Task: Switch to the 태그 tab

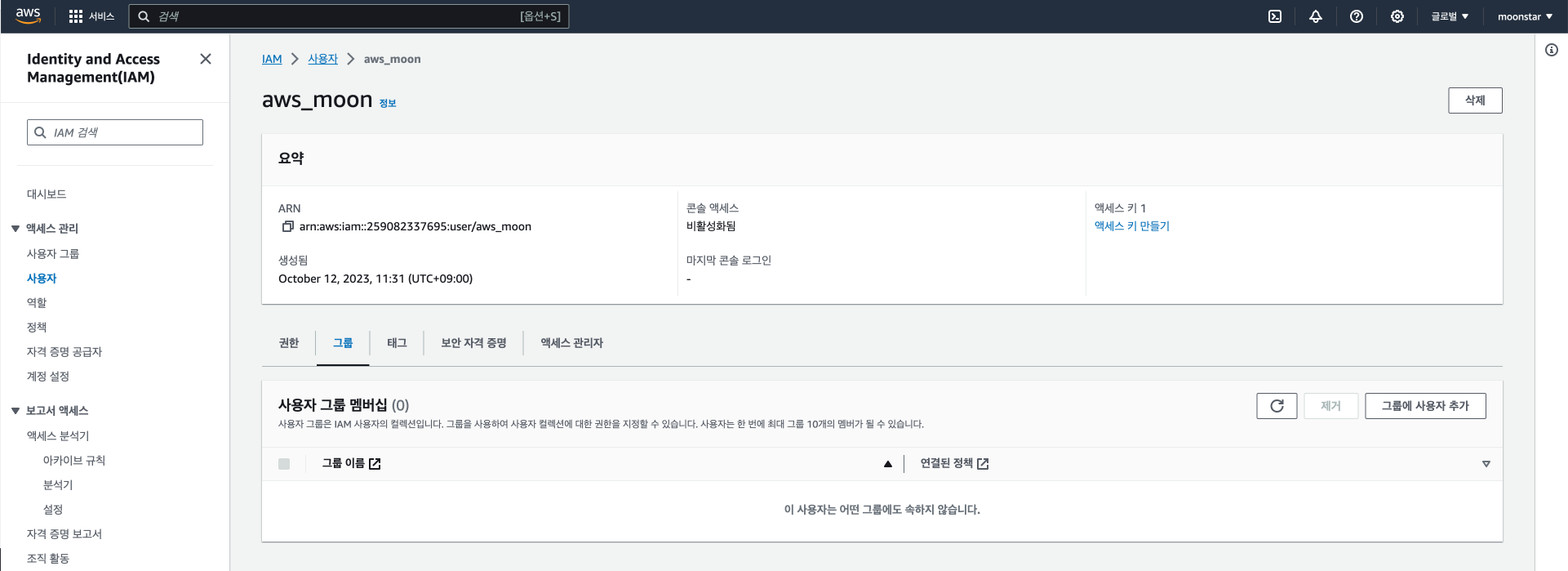Action: click(397, 343)
